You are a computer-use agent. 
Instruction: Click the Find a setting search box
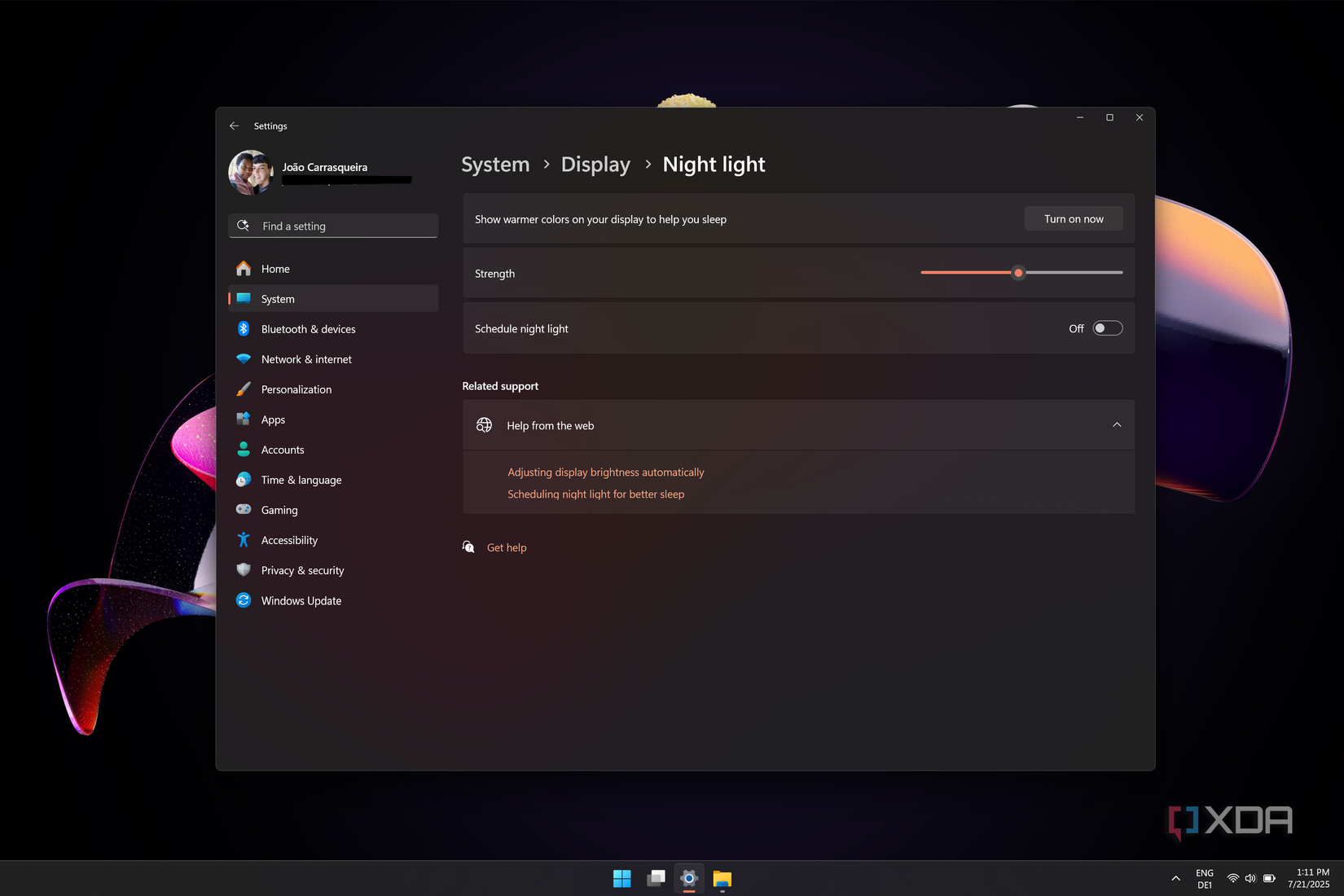click(x=333, y=226)
